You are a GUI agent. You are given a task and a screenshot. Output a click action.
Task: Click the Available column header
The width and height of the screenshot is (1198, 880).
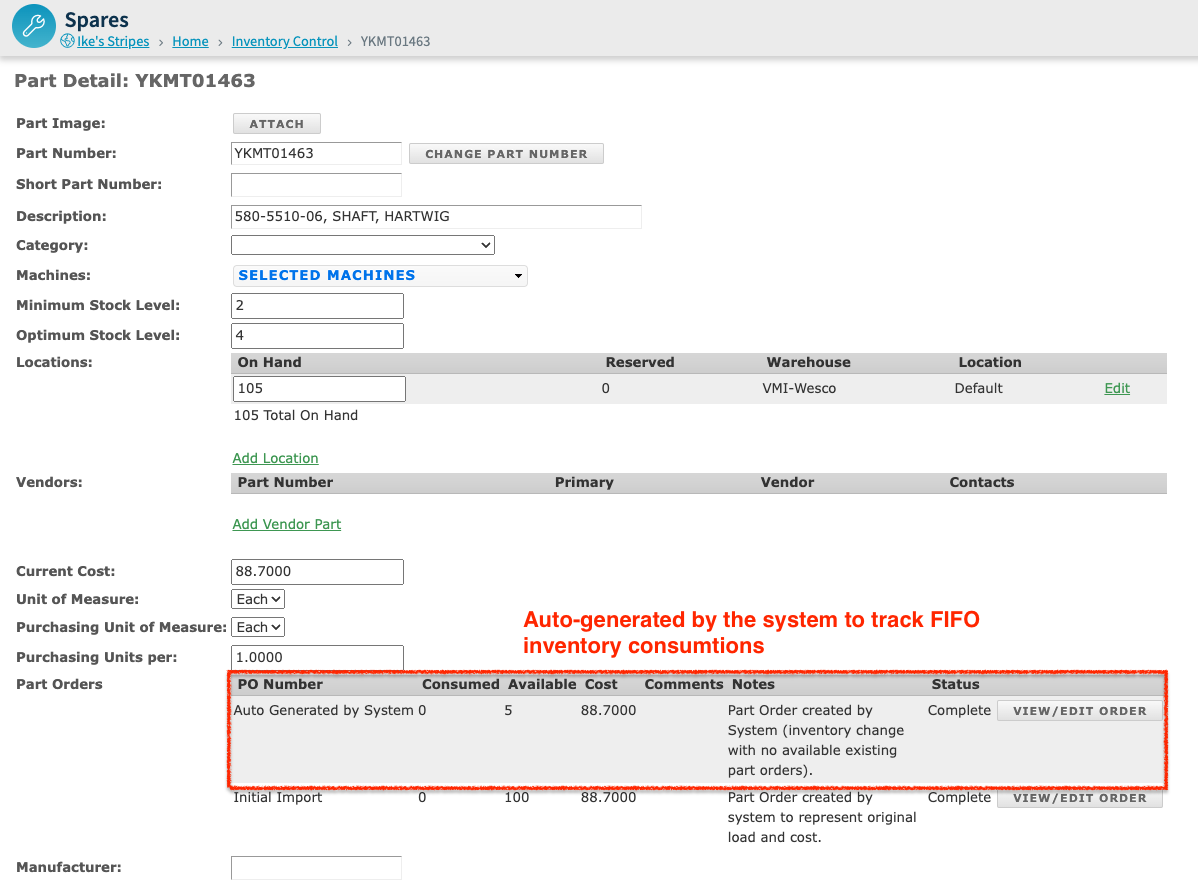pyautogui.click(x=542, y=684)
